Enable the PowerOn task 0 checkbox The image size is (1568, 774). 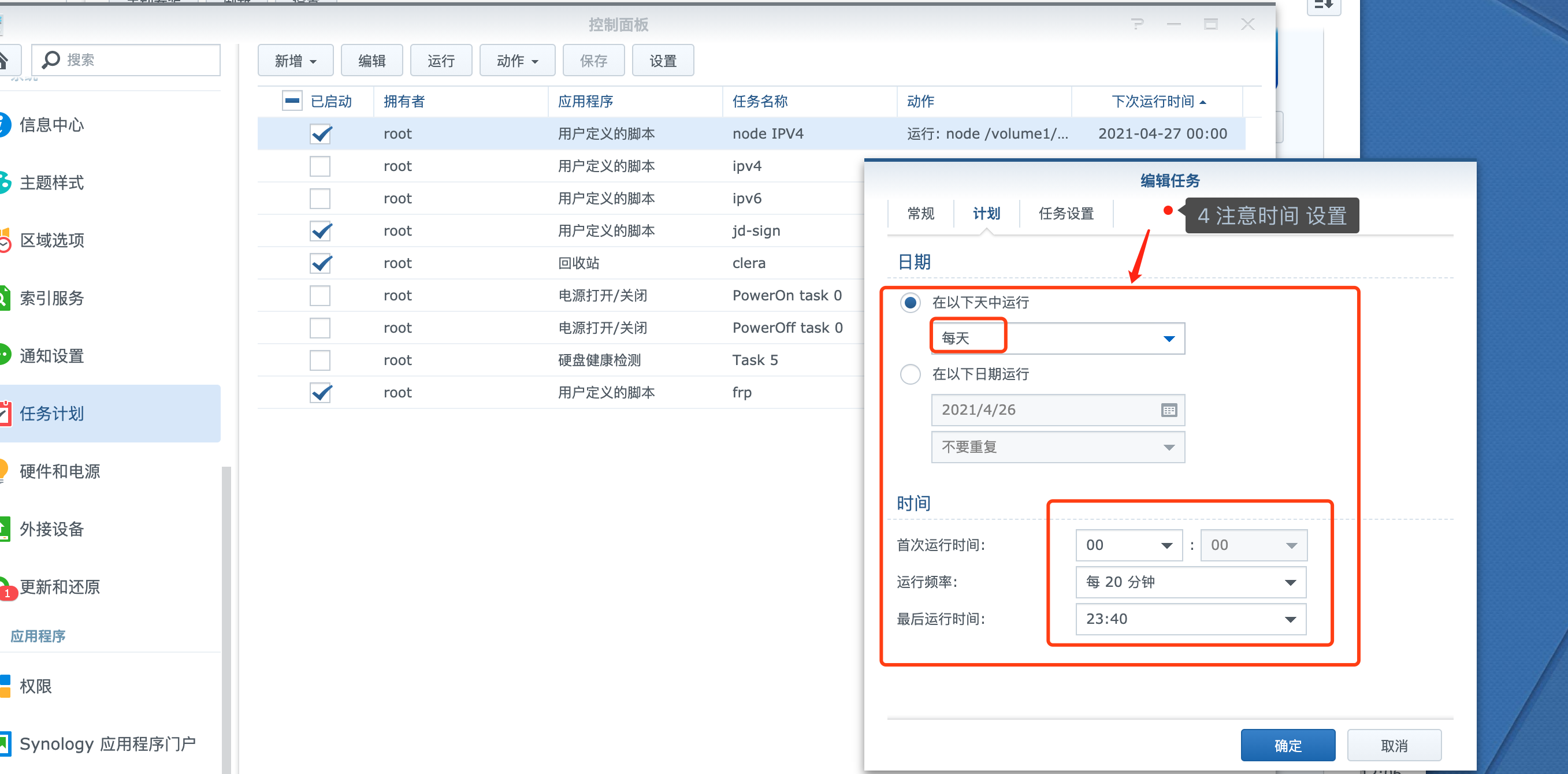(320, 296)
